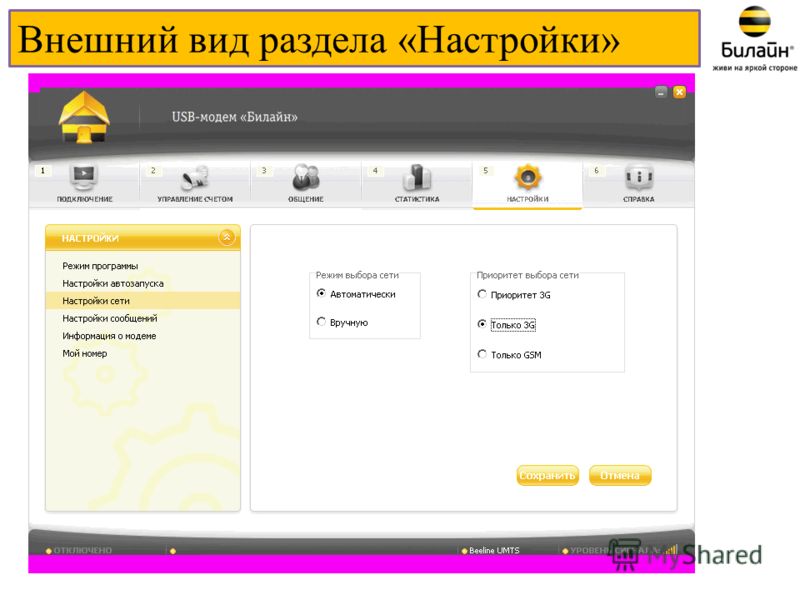This screenshot has width=800, height=600.
Task: Click the Сохранить button
Action: pyautogui.click(x=547, y=476)
